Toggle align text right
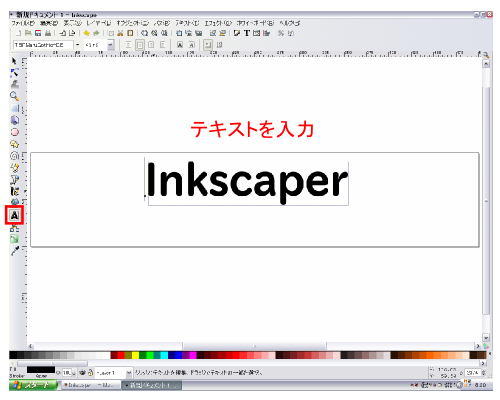The height and width of the screenshot is (400, 500). coord(151,45)
